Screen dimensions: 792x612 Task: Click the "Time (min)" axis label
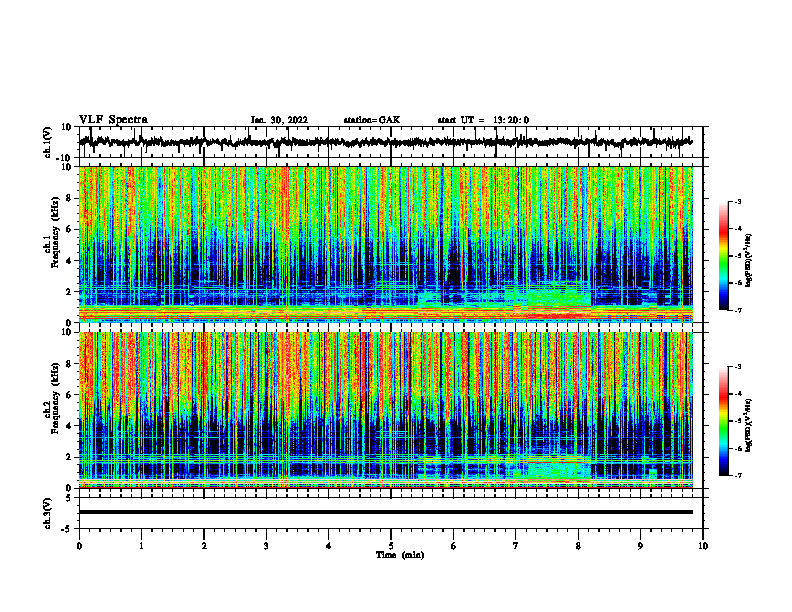(400, 555)
